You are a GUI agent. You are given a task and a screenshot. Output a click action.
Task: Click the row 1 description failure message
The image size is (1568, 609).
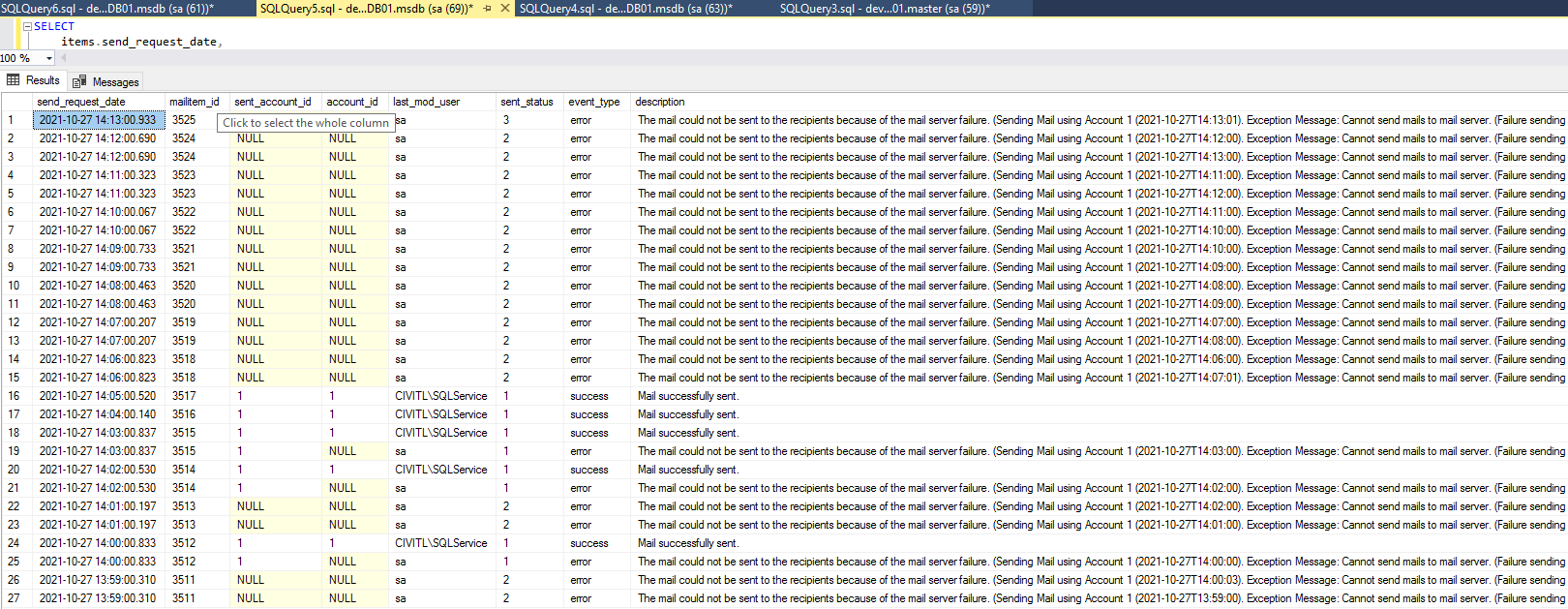pyautogui.click(x=1099, y=120)
